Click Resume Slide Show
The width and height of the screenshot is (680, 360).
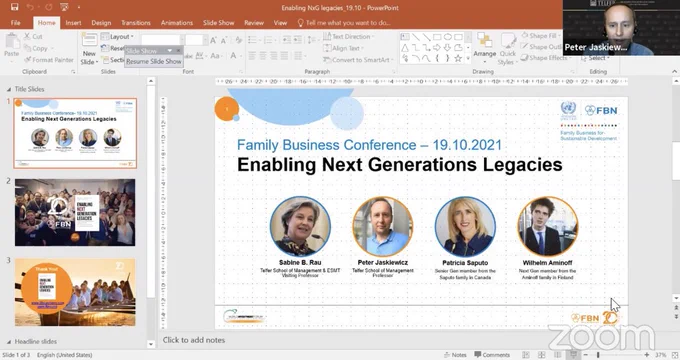154,62
